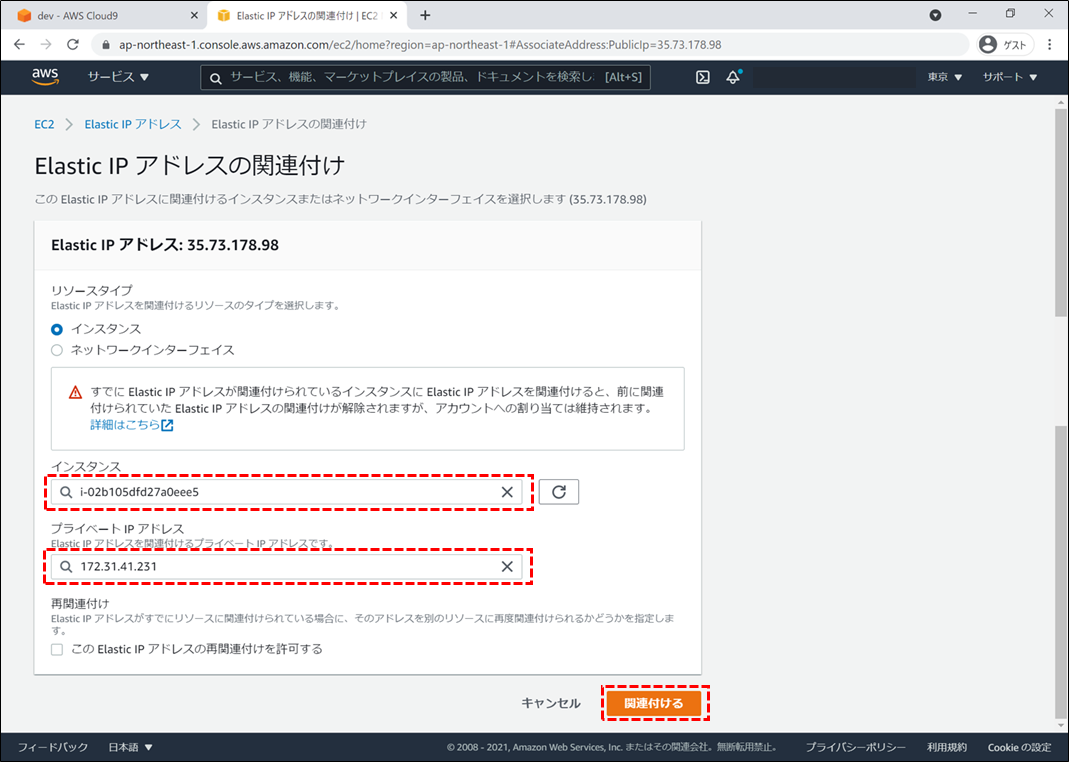
Task: Click the browser back arrow
Action: pyautogui.click(x=19, y=44)
